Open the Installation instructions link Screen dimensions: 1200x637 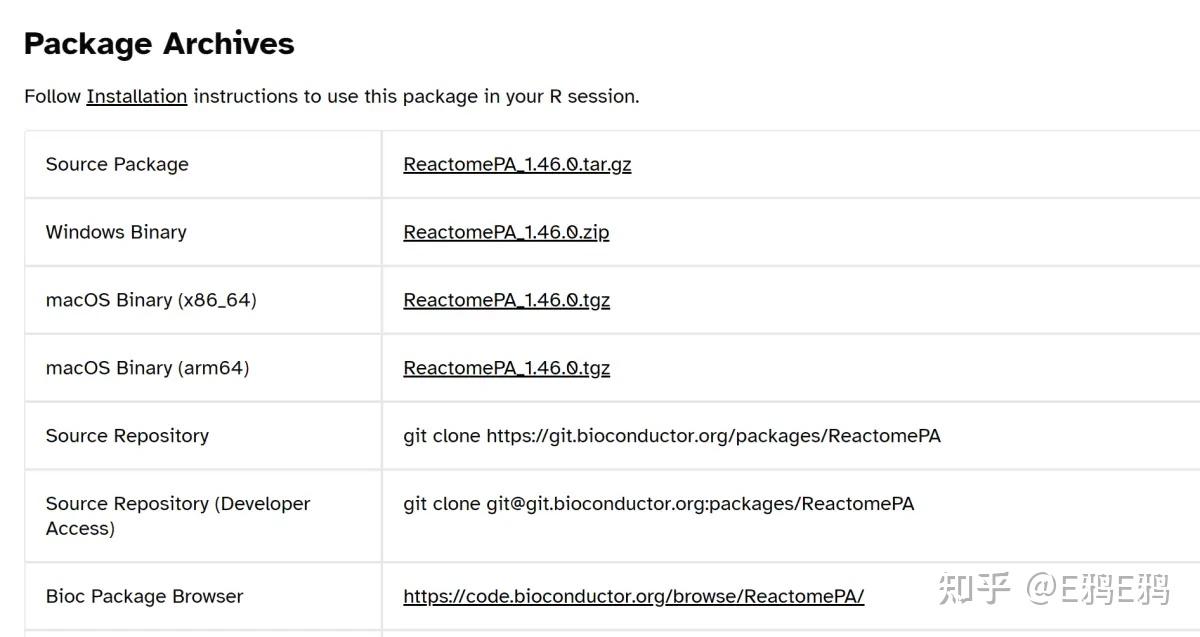point(137,97)
